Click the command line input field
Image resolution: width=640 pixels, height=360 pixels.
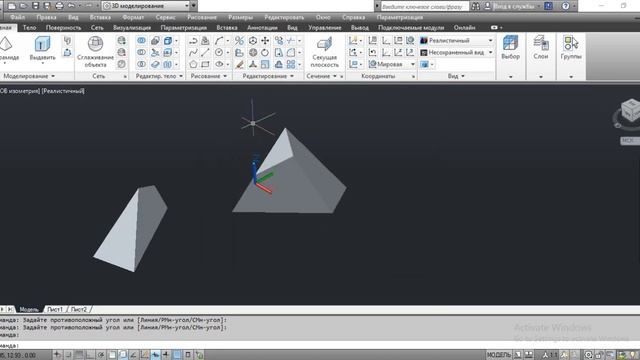(x=320, y=345)
